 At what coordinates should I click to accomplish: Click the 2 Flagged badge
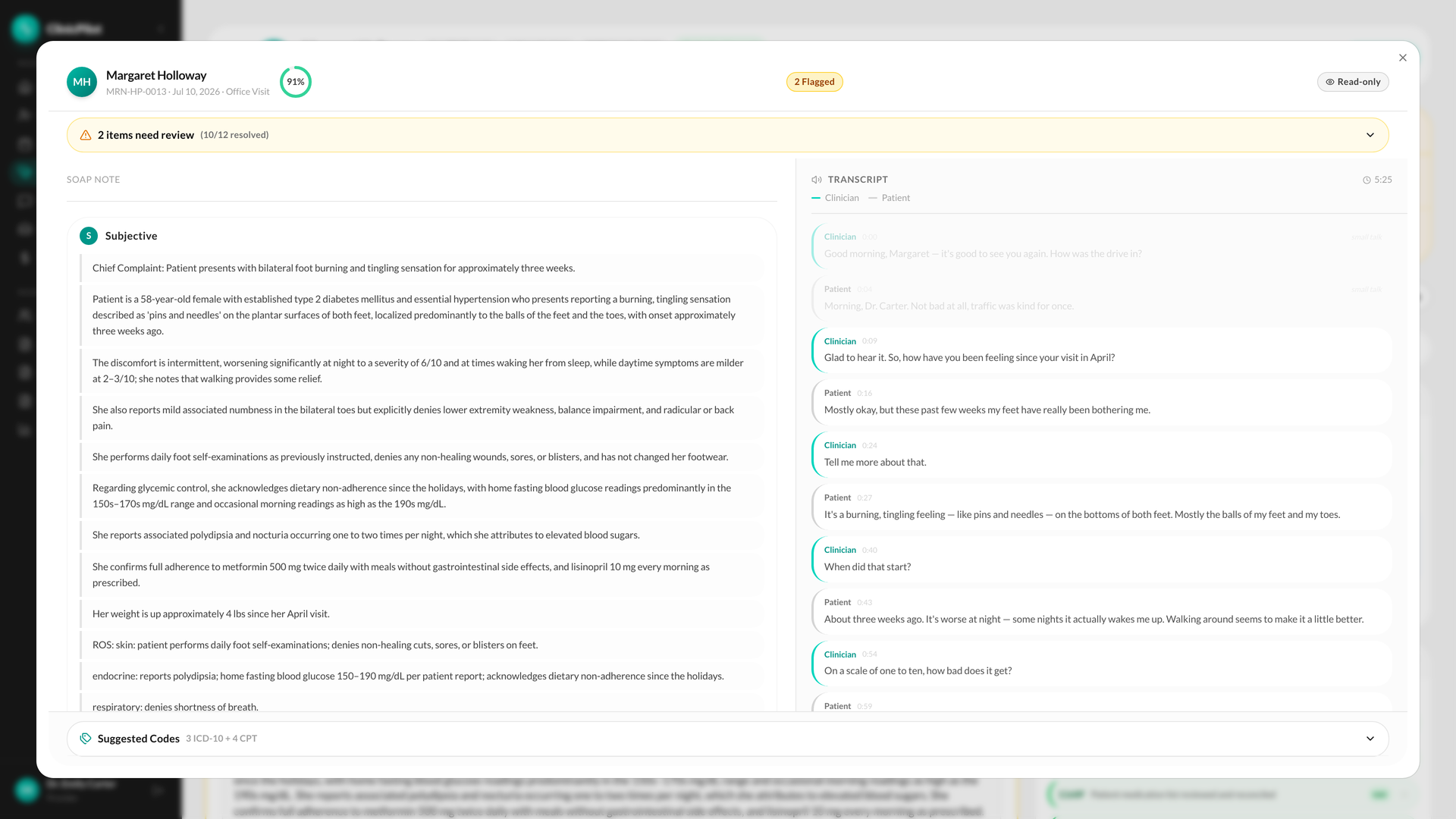814,82
